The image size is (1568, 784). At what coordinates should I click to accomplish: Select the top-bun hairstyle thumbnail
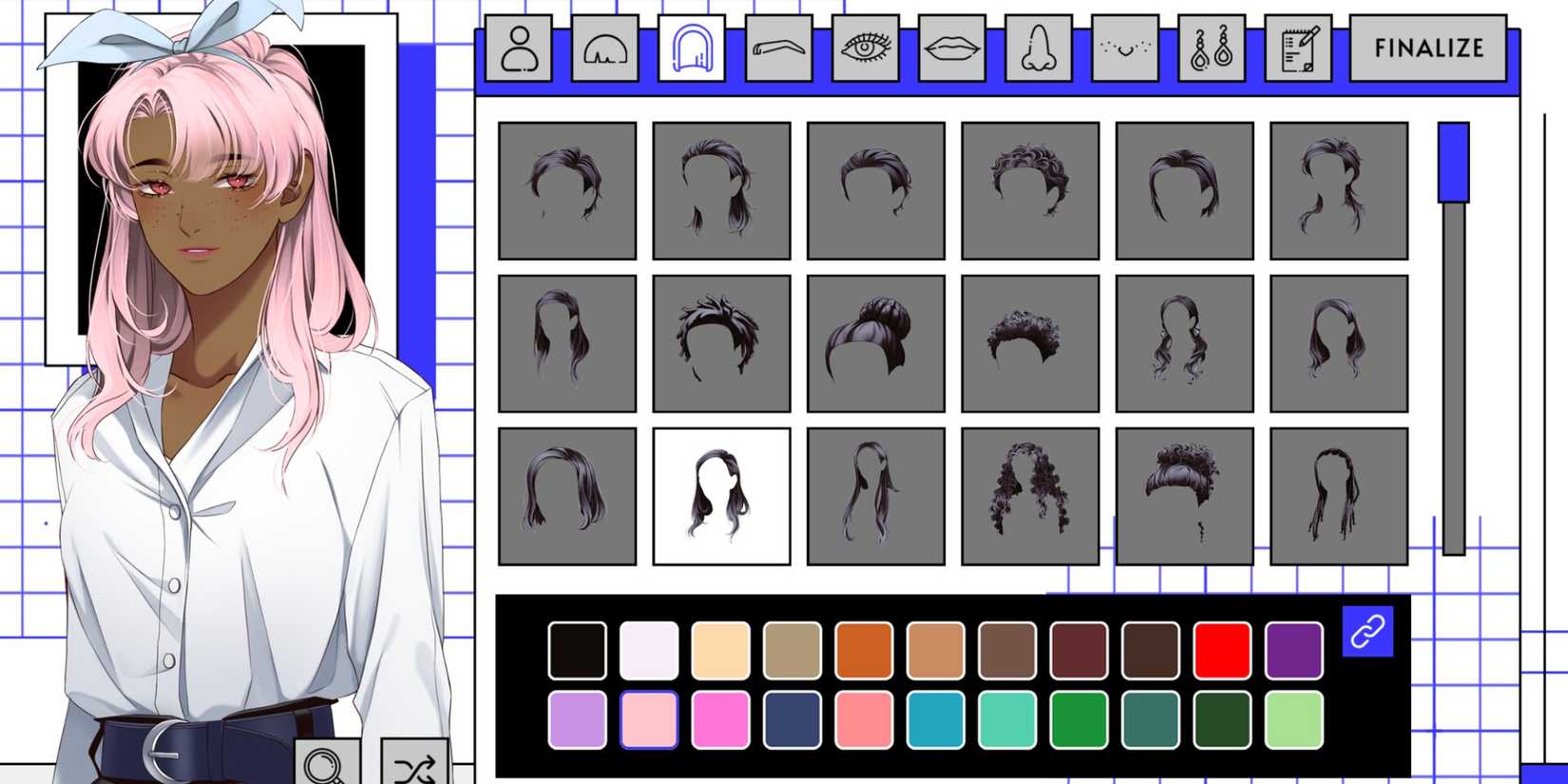(875, 344)
